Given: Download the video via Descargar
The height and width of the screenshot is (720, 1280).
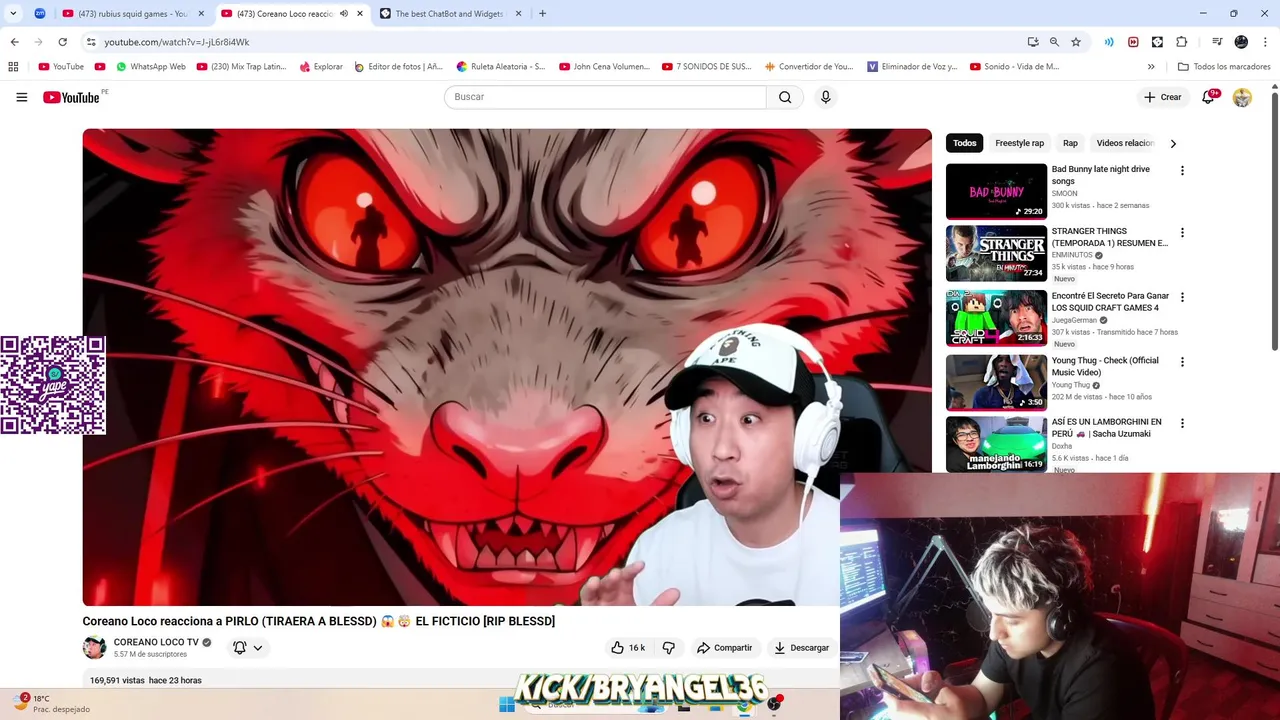Looking at the screenshot, I should tap(801, 648).
